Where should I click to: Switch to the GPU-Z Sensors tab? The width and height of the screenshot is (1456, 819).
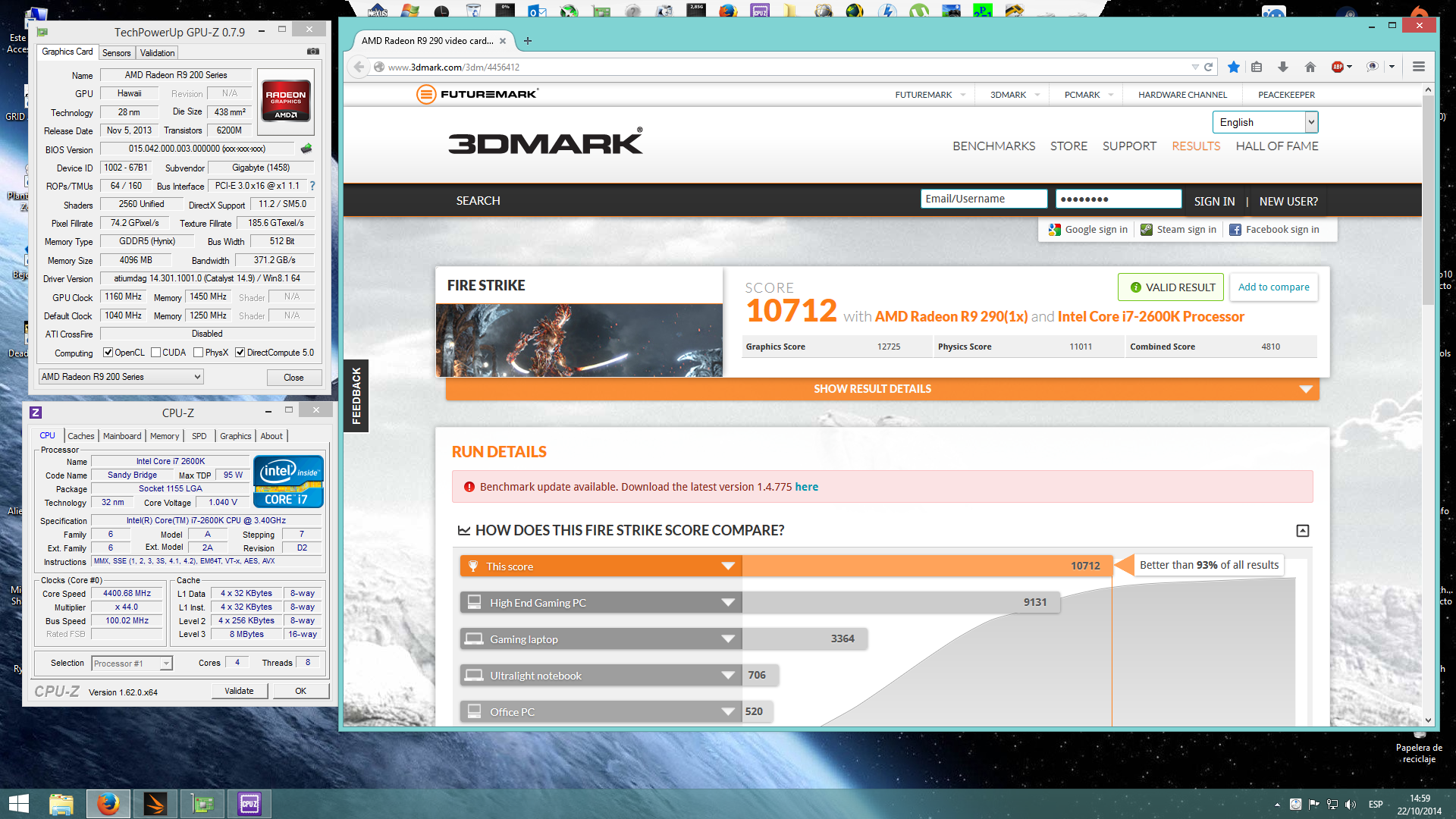(x=117, y=53)
